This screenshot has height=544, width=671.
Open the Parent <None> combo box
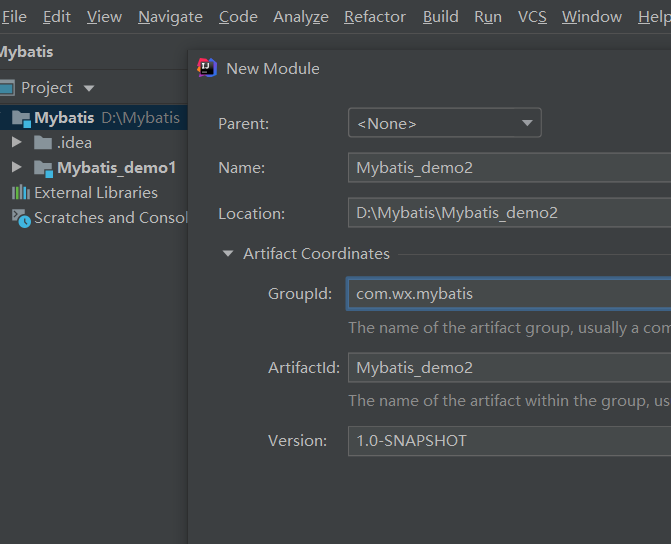444,123
